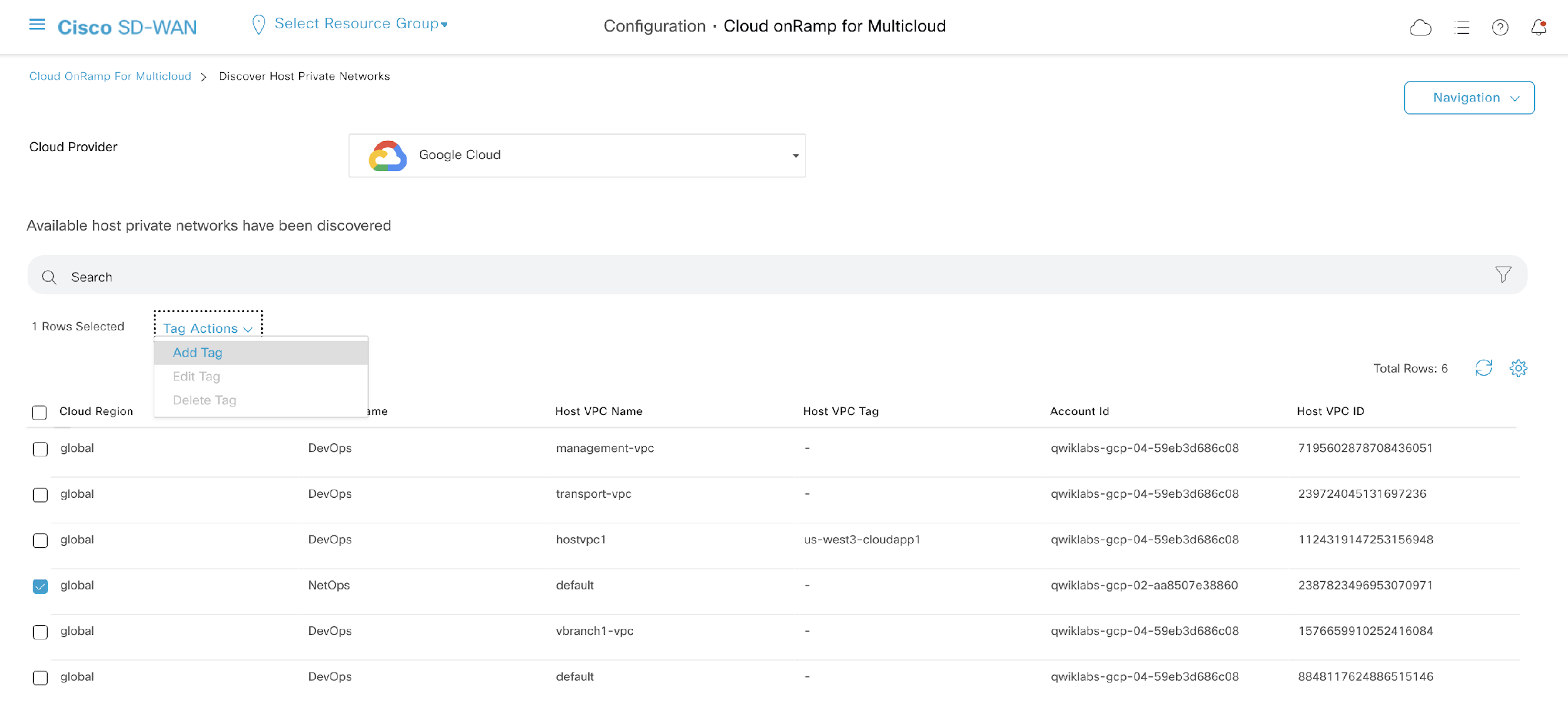Click account id qwiklabs-gcp-02-aa8507e38860
Image resolution: width=1568 pixels, height=704 pixels.
pyautogui.click(x=1144, y=586)
